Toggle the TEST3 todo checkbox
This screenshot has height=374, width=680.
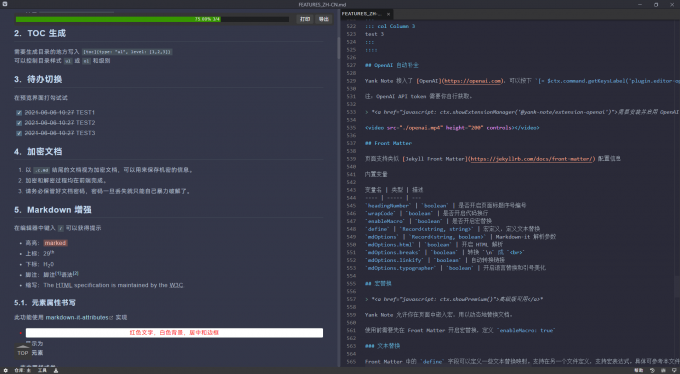19,133
